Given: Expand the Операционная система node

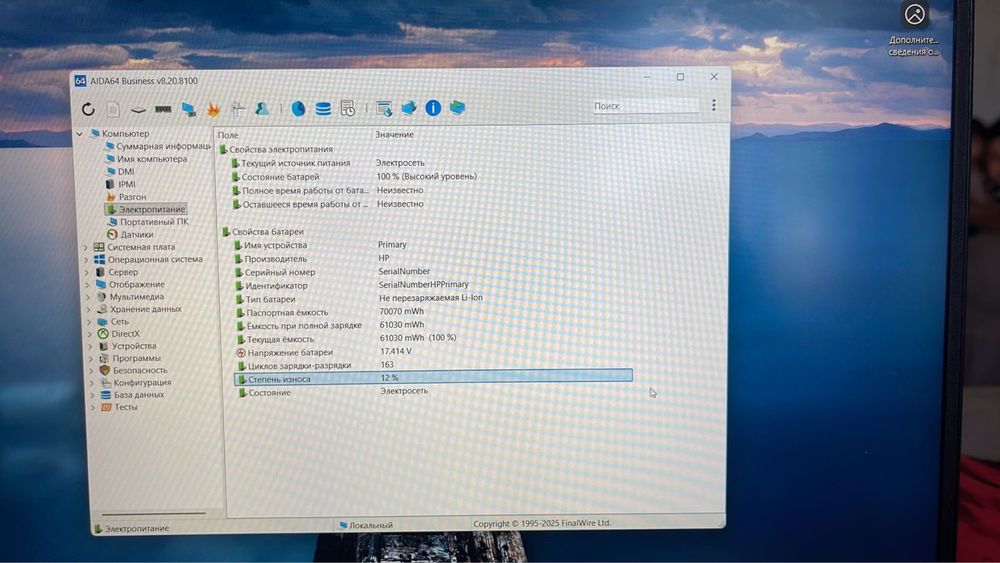Looking at the screenshot, I should [87, 260].
